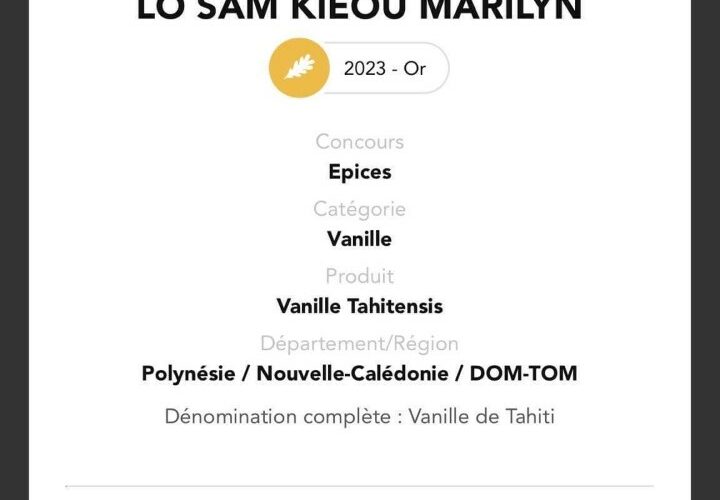Click the 2023 - Or medal badge
Image resolution: width=720 pixels, height=500 pixels.
(359, 68)
